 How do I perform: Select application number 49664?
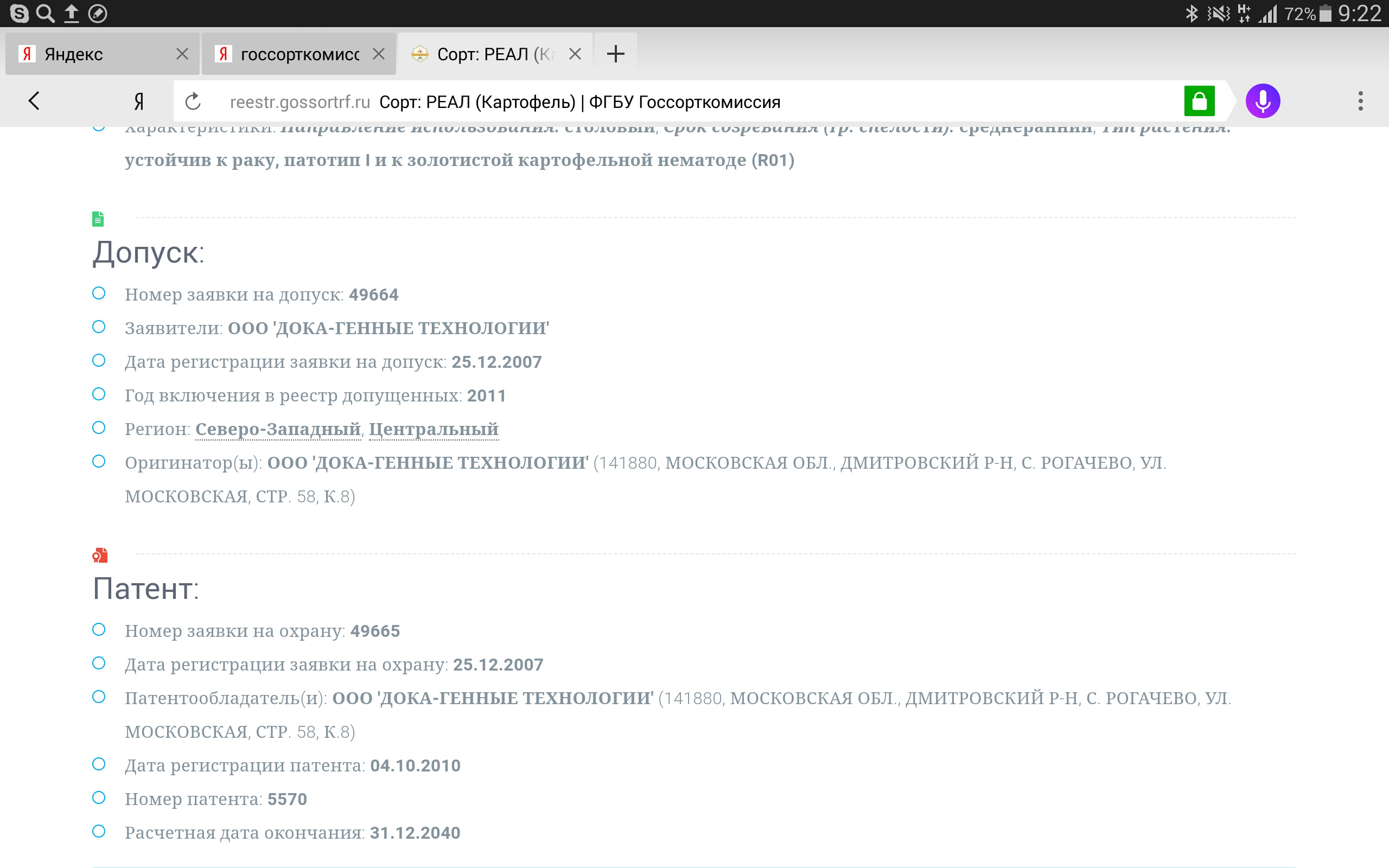tap(374, 295)
